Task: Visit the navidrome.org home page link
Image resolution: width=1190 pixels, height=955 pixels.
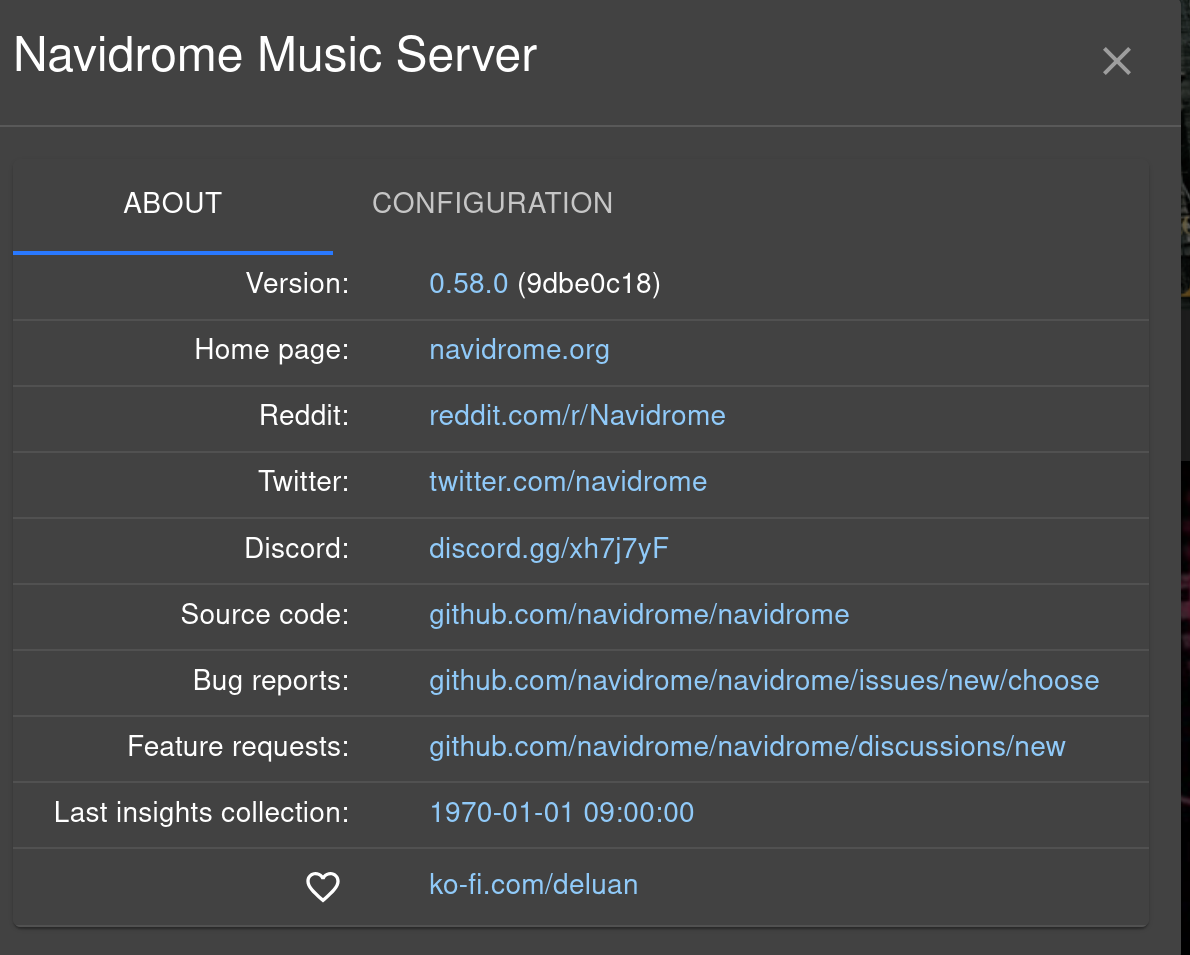Action: click(519, 350)
